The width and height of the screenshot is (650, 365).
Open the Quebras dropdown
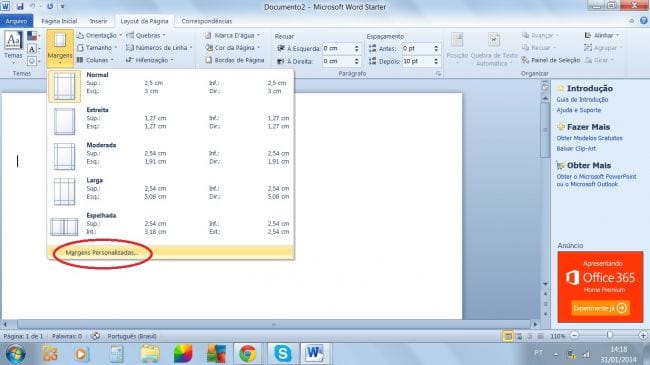pos(146,36)
